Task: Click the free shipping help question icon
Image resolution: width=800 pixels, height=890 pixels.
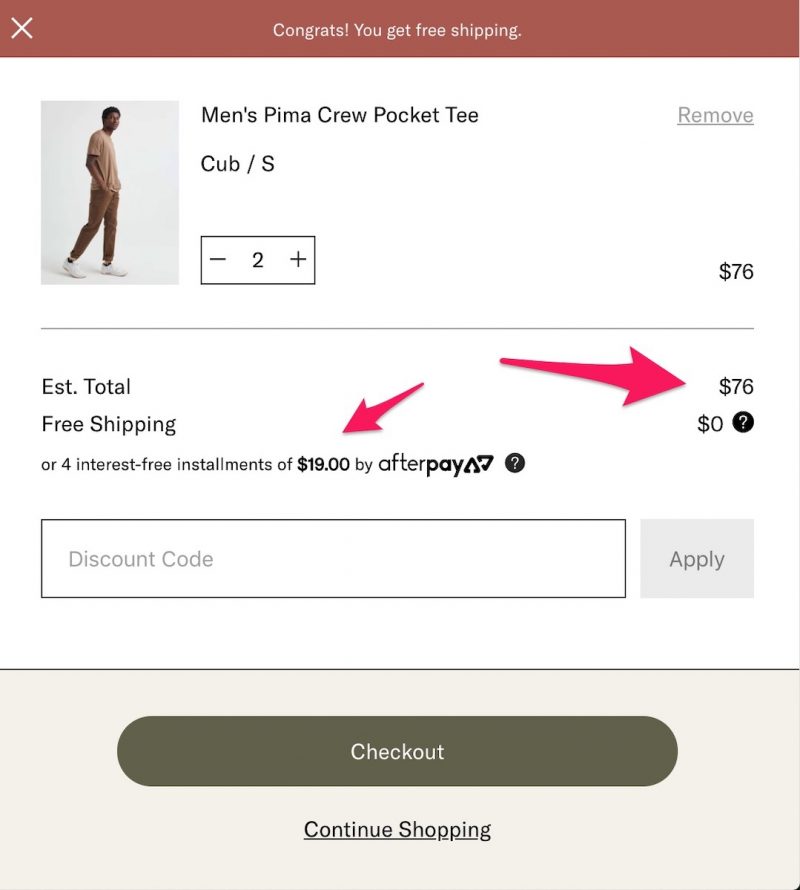Action: (743, 422)
